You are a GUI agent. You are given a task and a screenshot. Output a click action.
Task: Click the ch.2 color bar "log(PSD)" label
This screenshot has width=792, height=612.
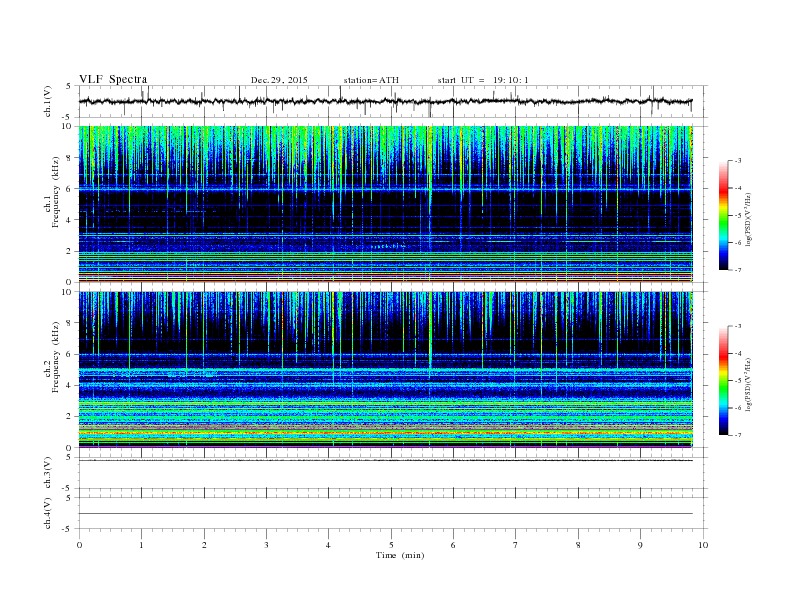tap(748, 383)
